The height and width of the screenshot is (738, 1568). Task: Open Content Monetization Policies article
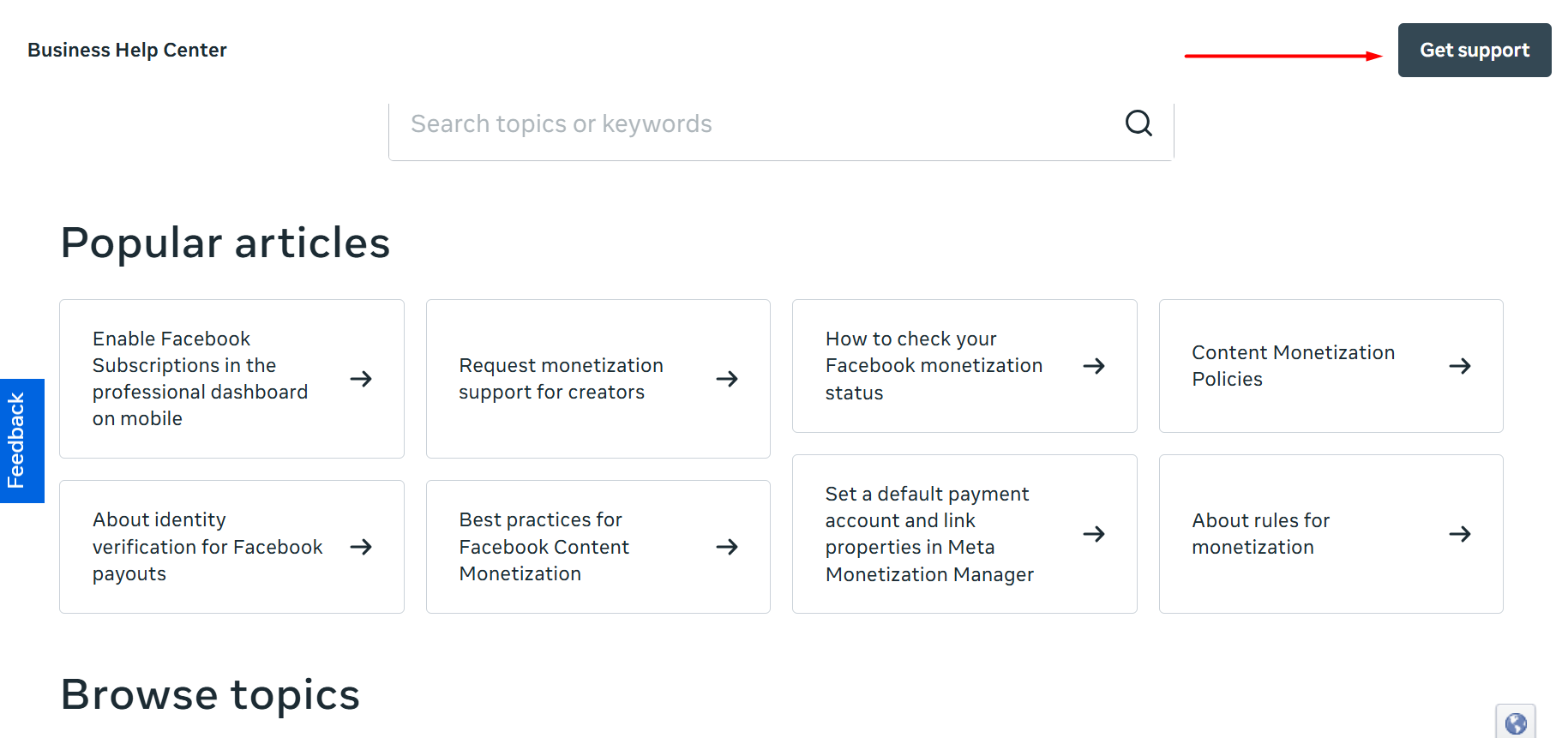pos(1293,366)
